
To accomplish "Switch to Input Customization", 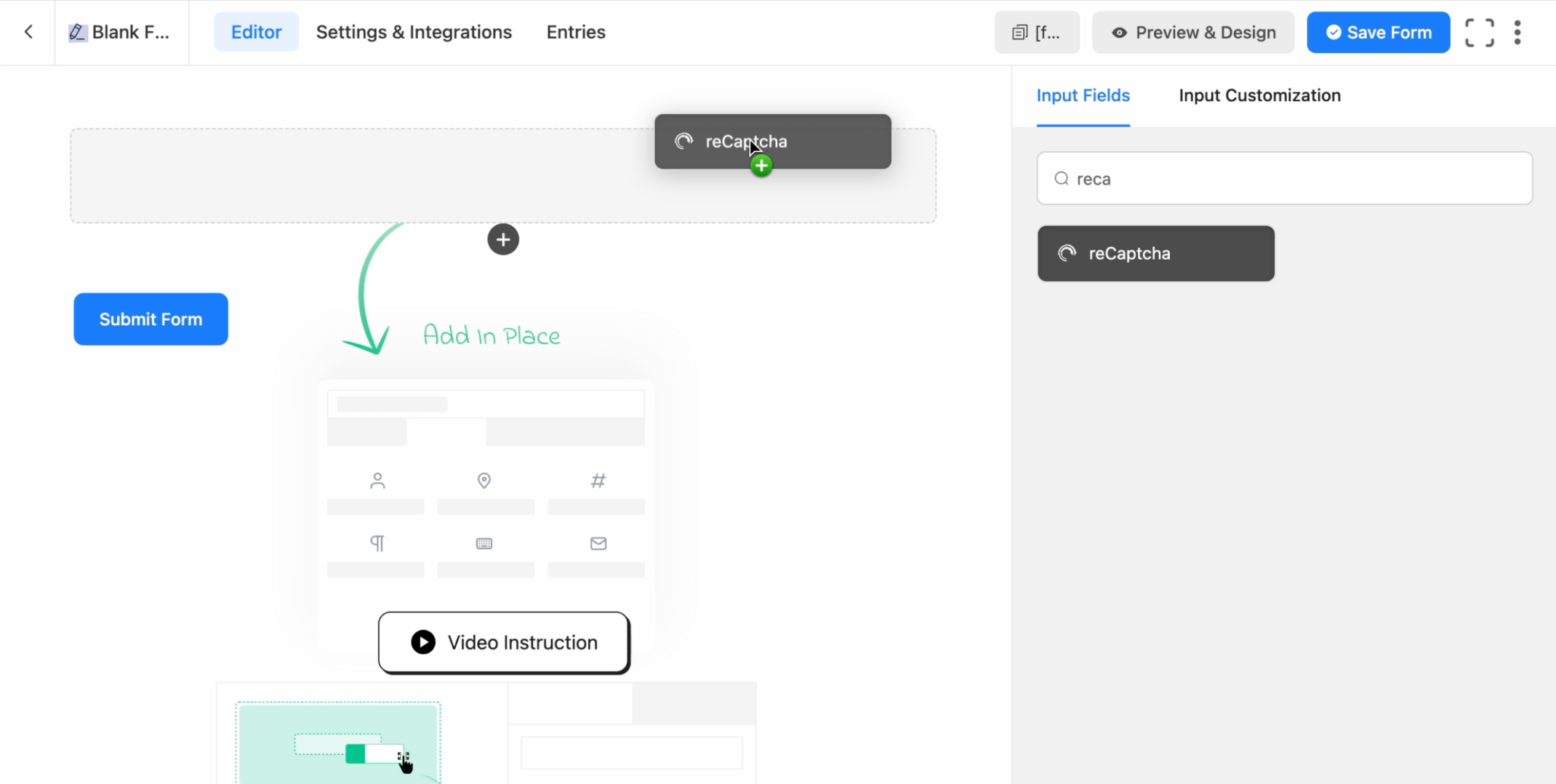I will [1259, 95].
